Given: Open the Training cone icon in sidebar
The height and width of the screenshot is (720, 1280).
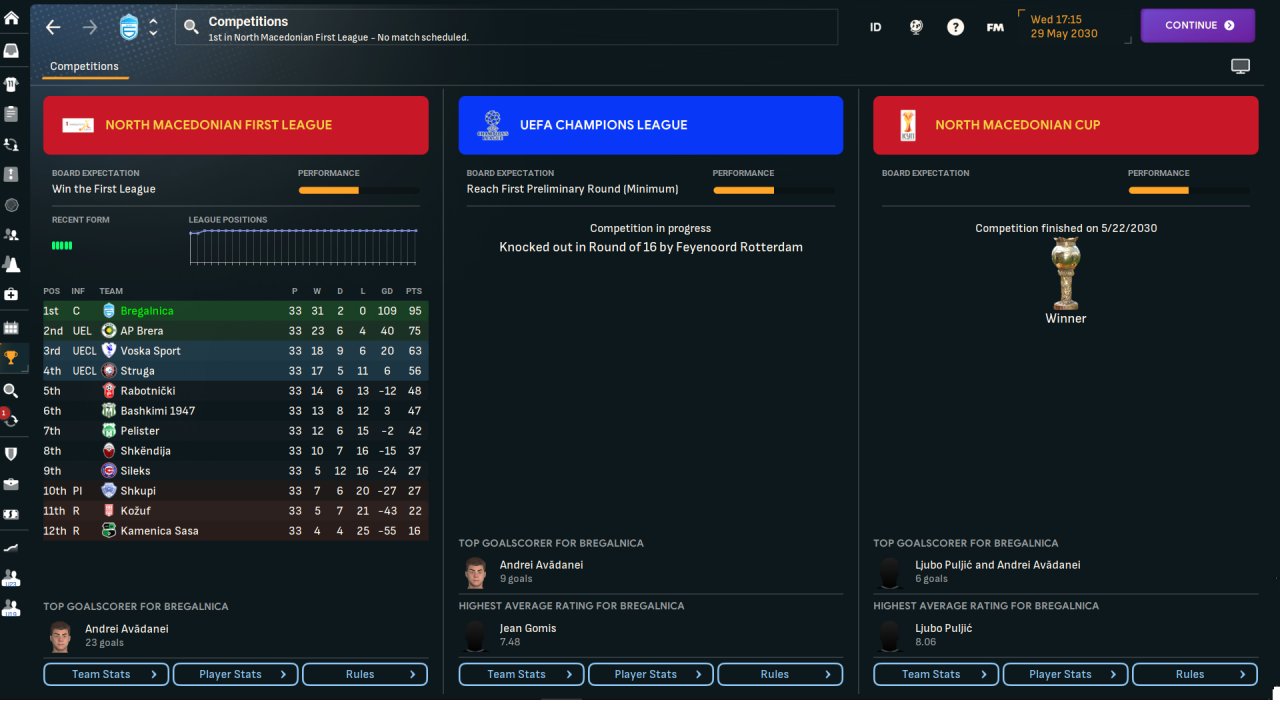Looking at the screenshot, I should 11,265.
